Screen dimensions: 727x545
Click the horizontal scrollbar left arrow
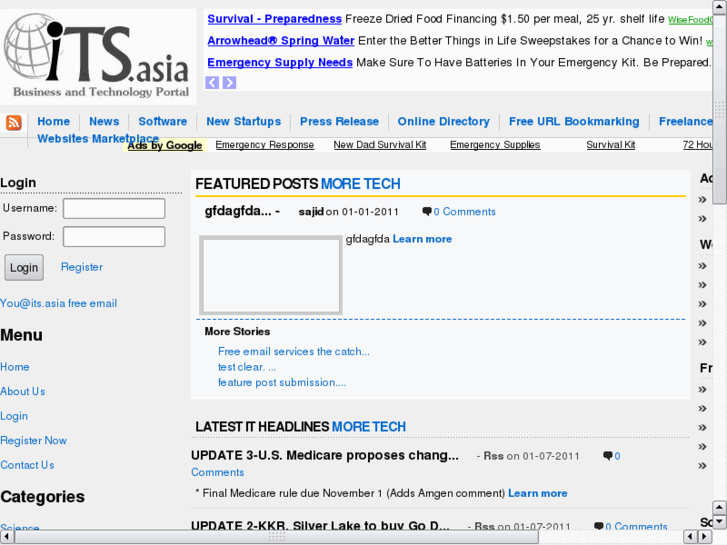point(7,537)
